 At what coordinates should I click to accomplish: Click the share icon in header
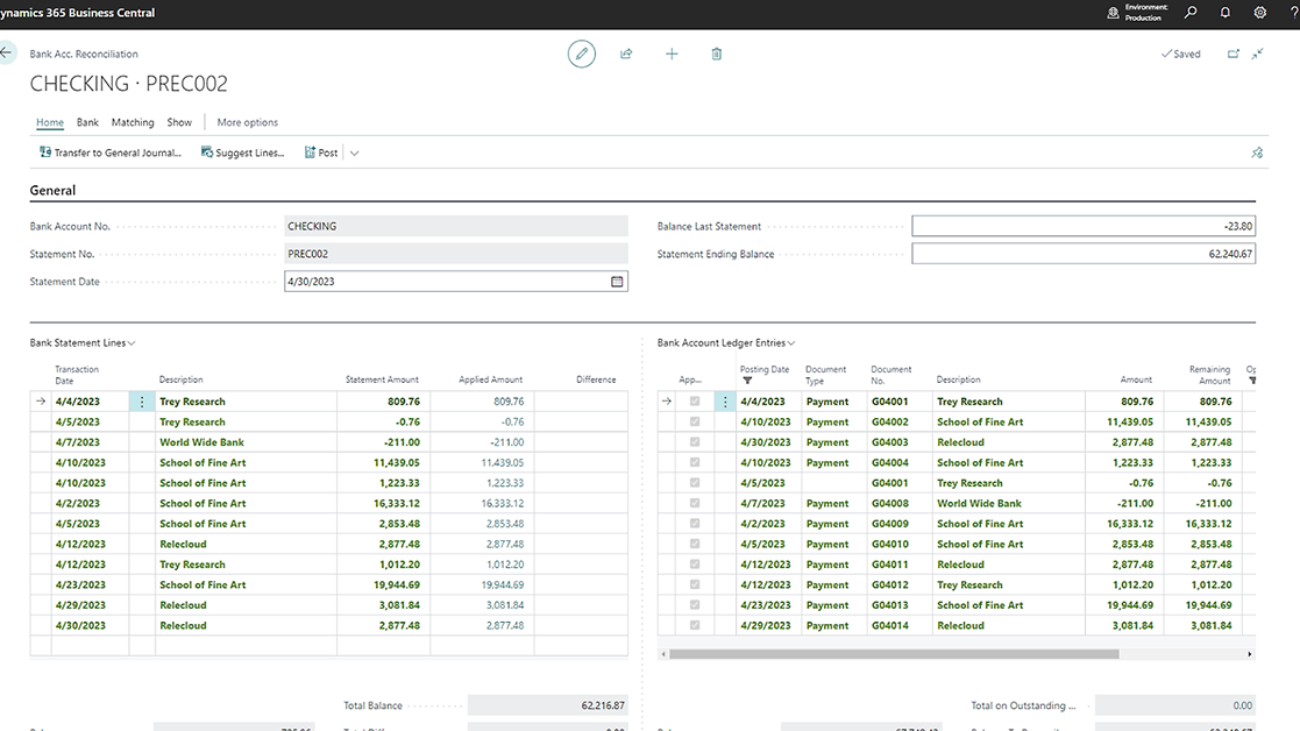tap(626, 54)
